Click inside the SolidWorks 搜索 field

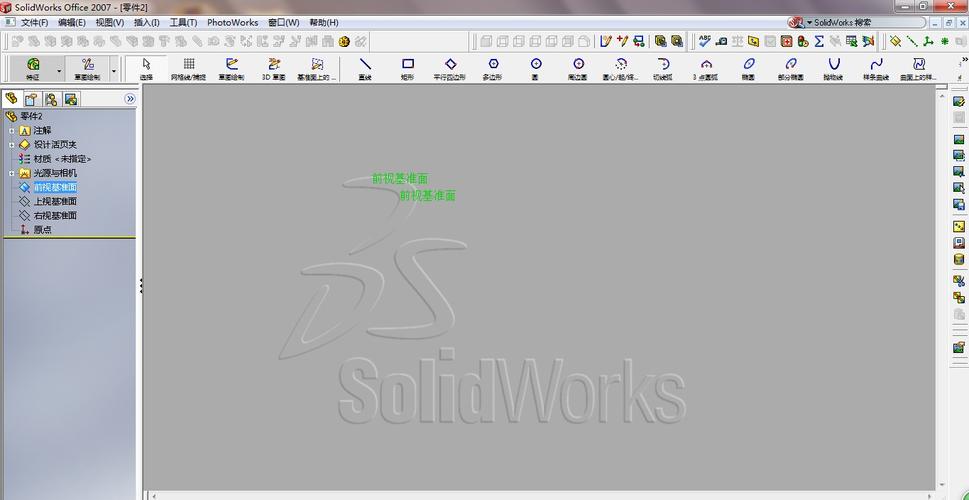868,22
